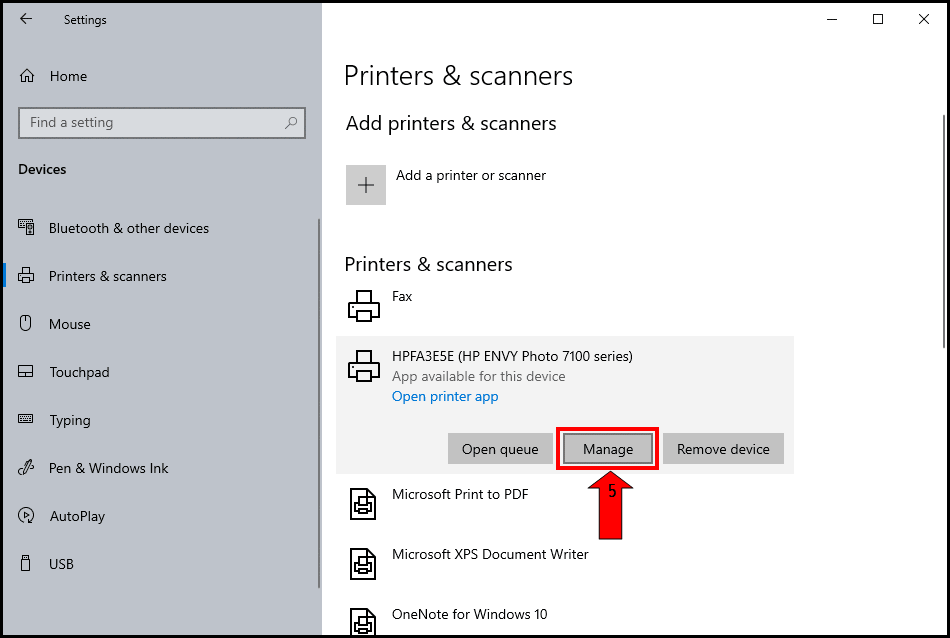
Task: Click the Open queue button
Action: pyautogui.click(x=501, y=449)
